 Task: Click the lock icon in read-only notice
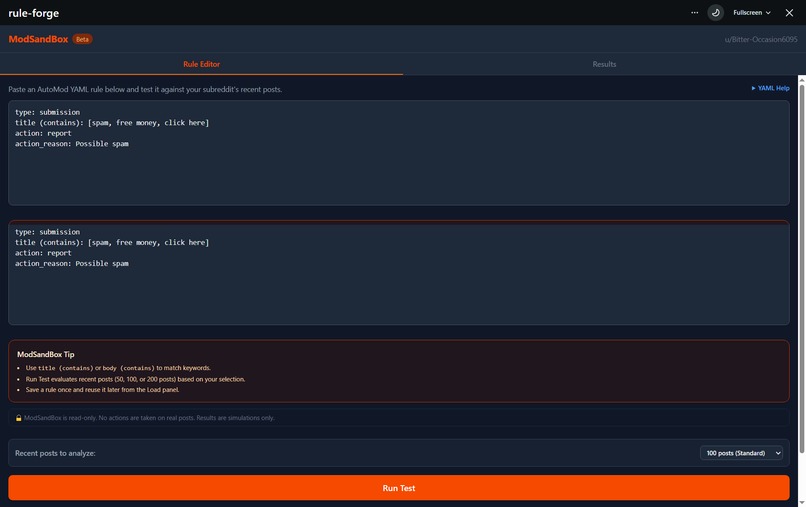[x=19, y=418]
